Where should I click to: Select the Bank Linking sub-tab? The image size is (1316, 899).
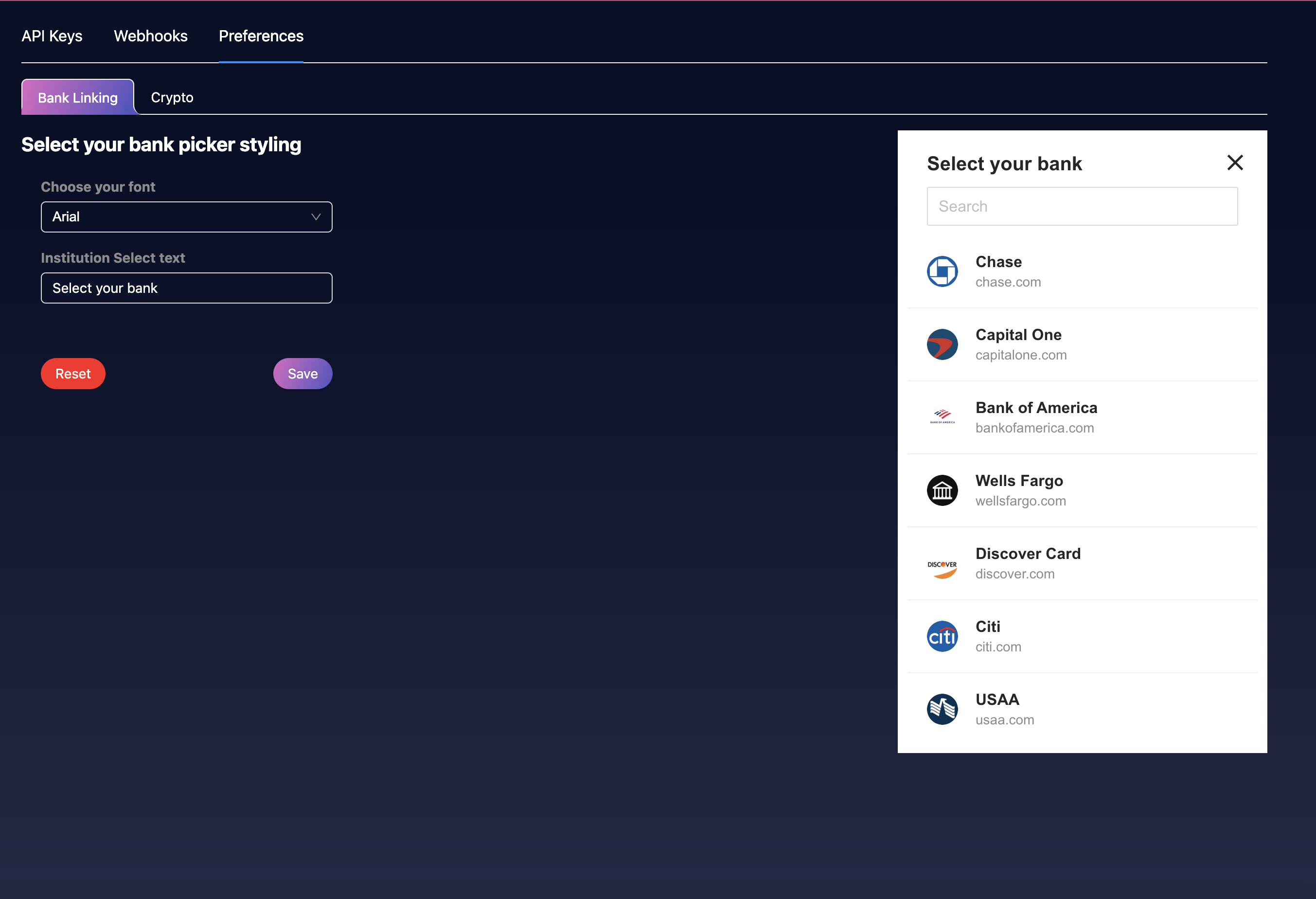(78, 97)
